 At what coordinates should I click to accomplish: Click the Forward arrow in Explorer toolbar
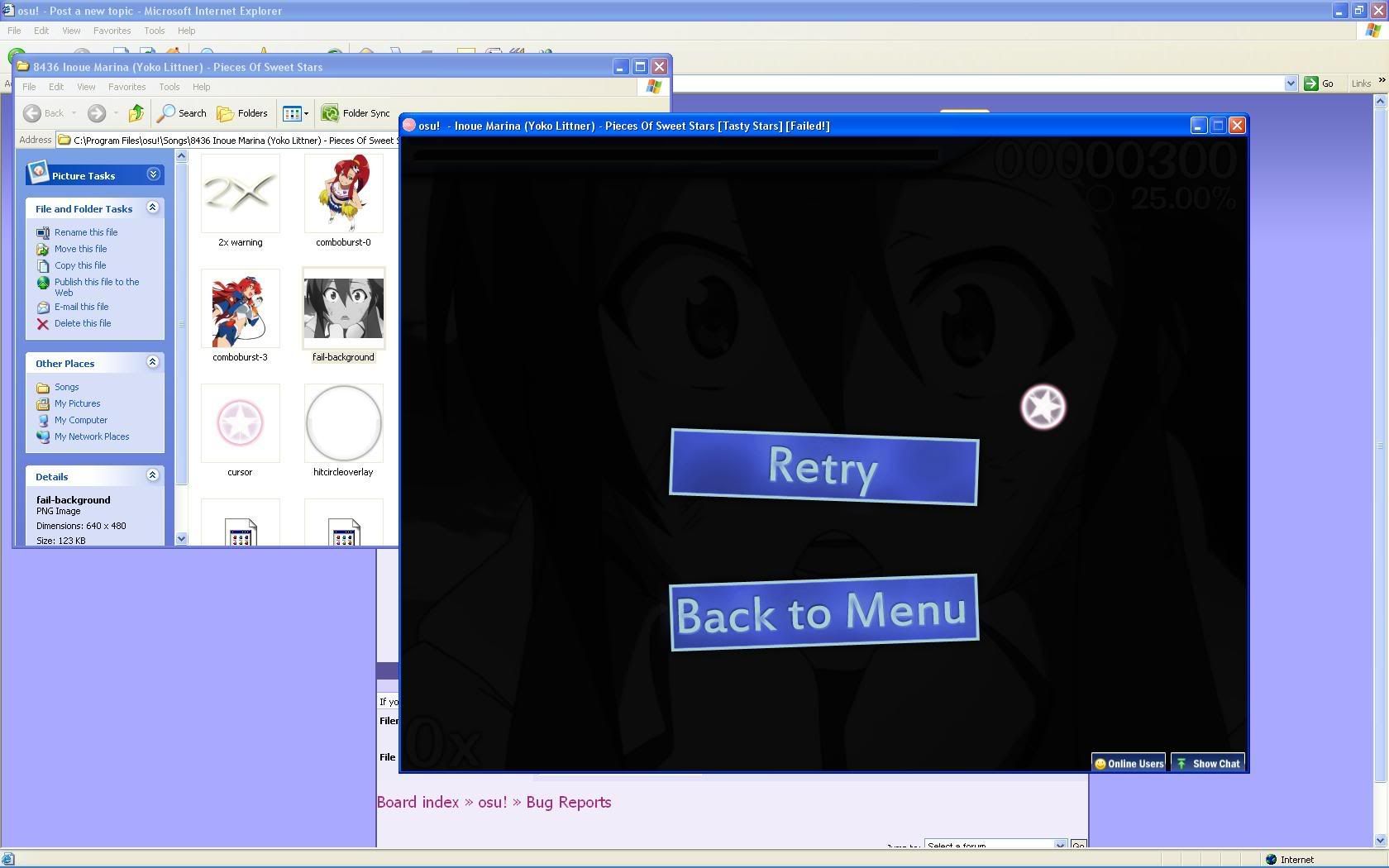[97, 113]
